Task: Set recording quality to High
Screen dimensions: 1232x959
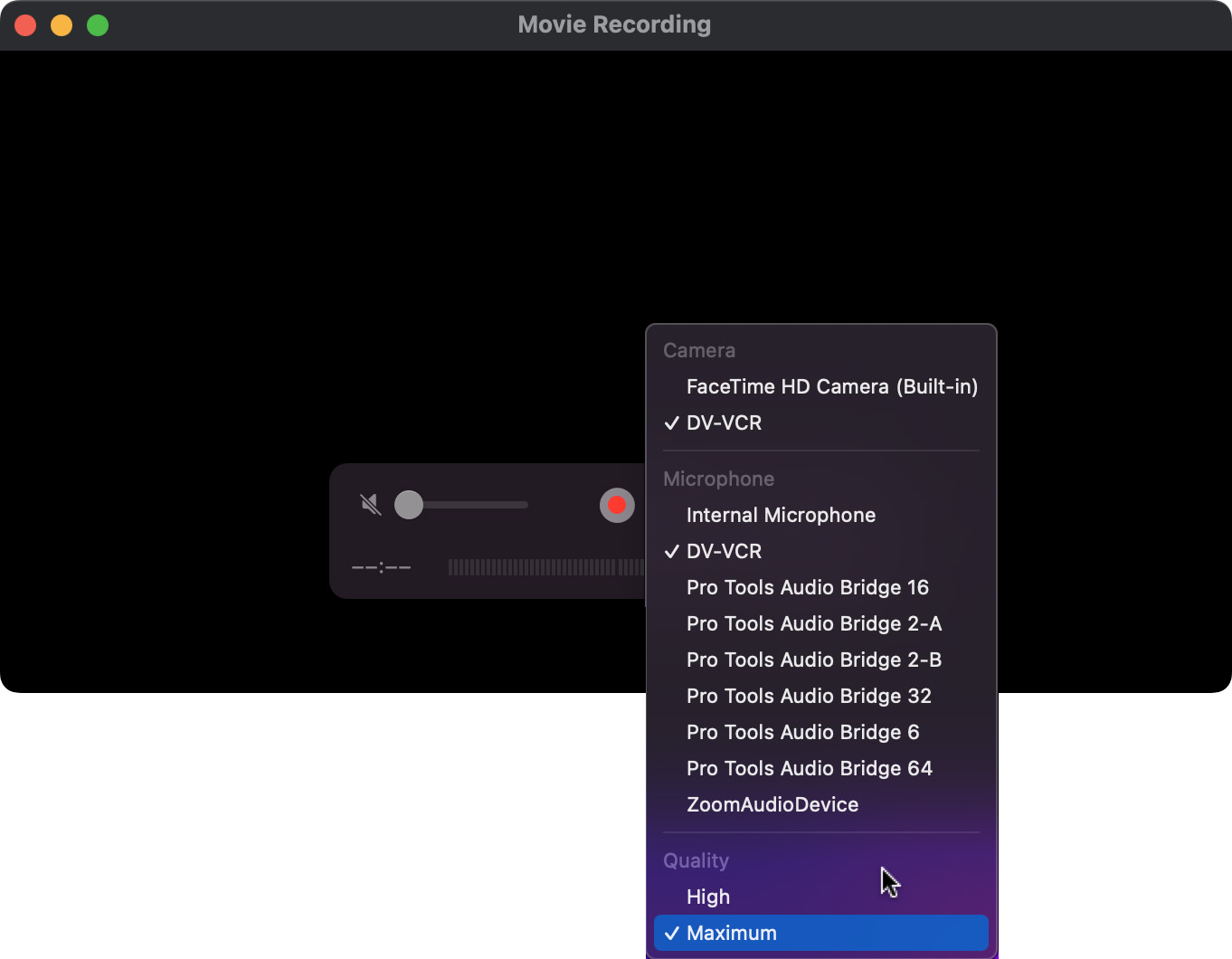Action: 707,897
